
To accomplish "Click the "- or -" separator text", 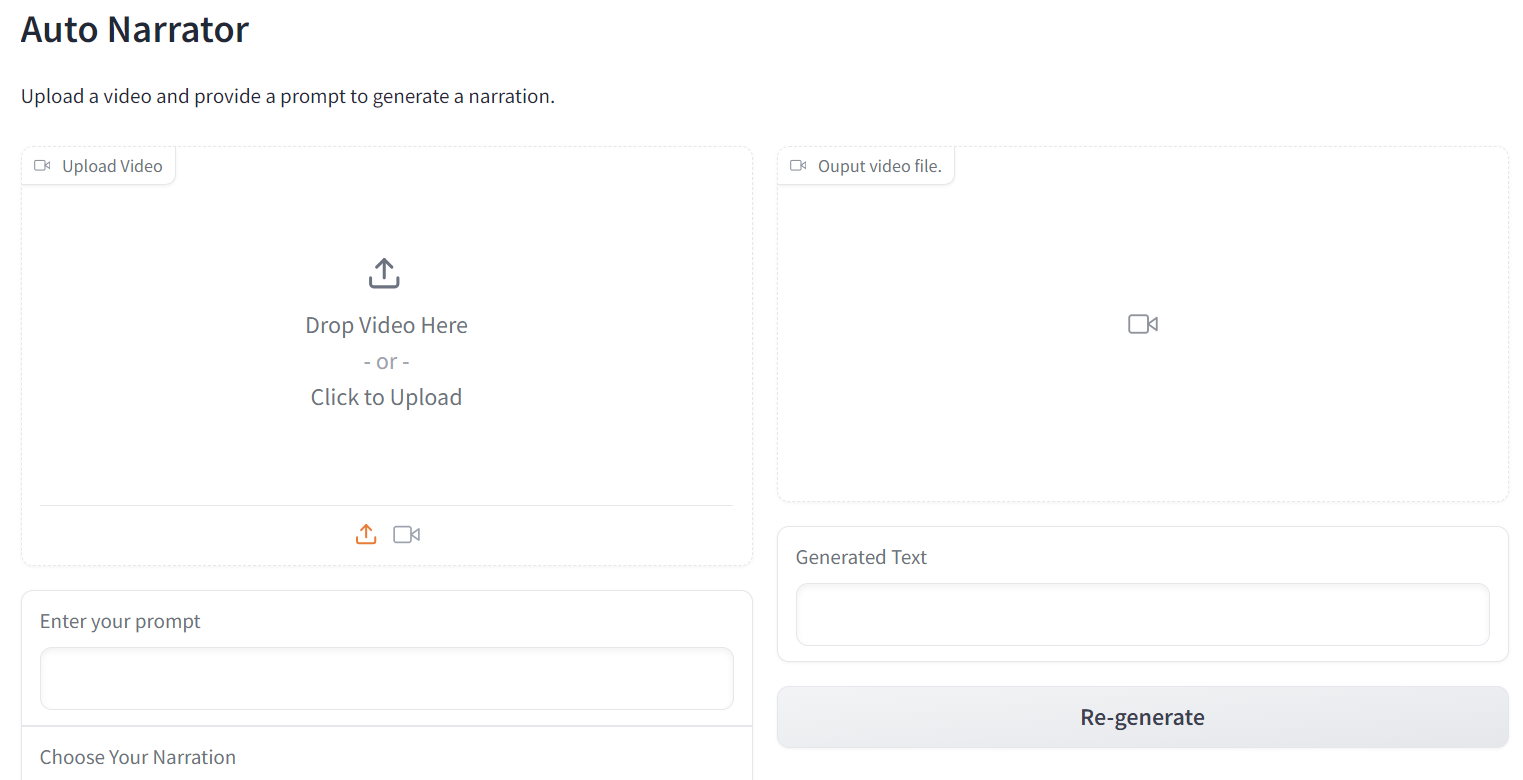I will [386, 361].
